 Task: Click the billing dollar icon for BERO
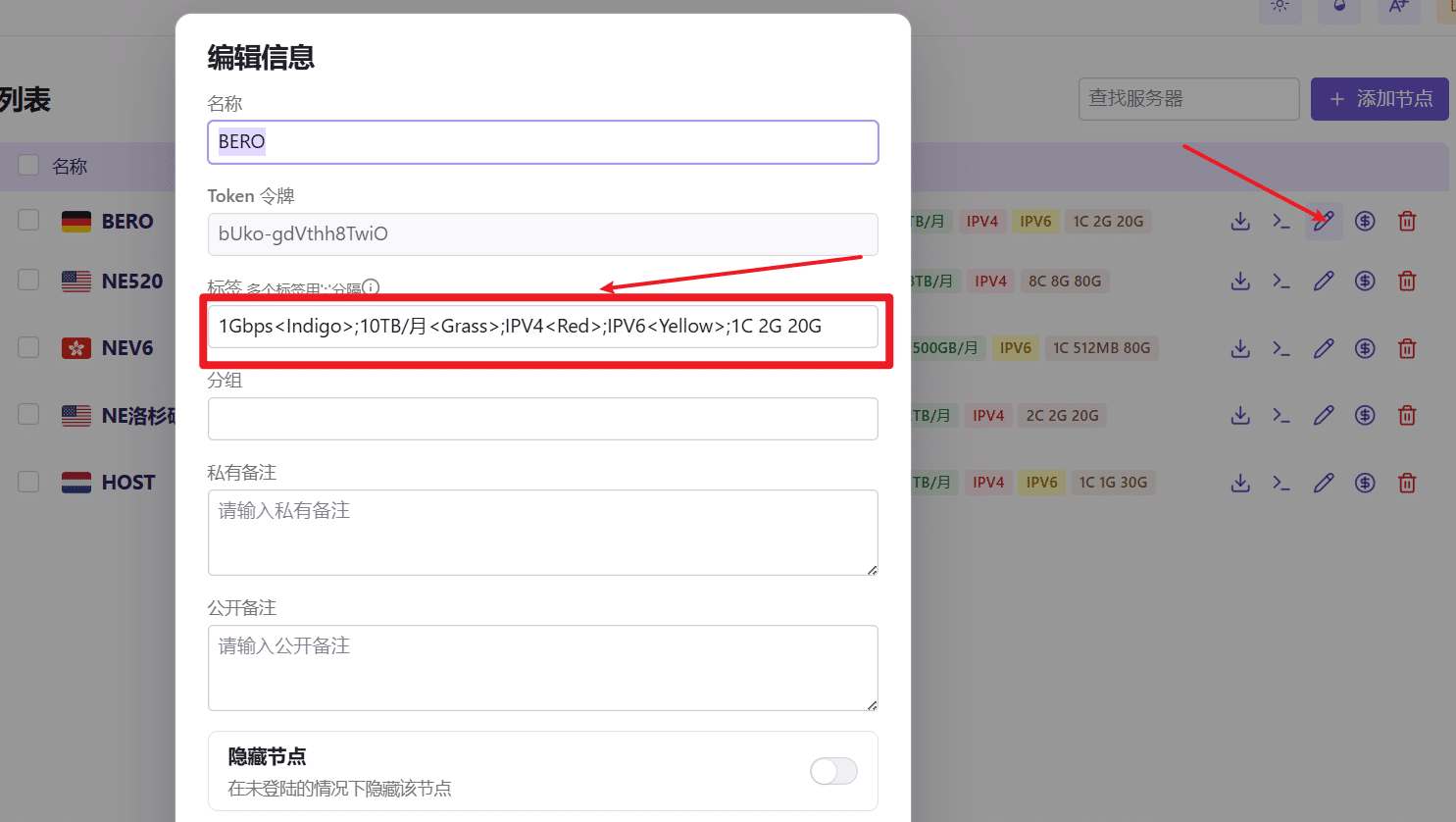pos(1365,222)
